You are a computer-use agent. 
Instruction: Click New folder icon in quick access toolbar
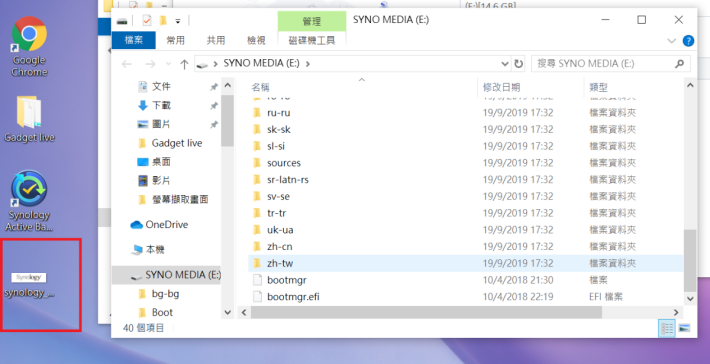163,20
